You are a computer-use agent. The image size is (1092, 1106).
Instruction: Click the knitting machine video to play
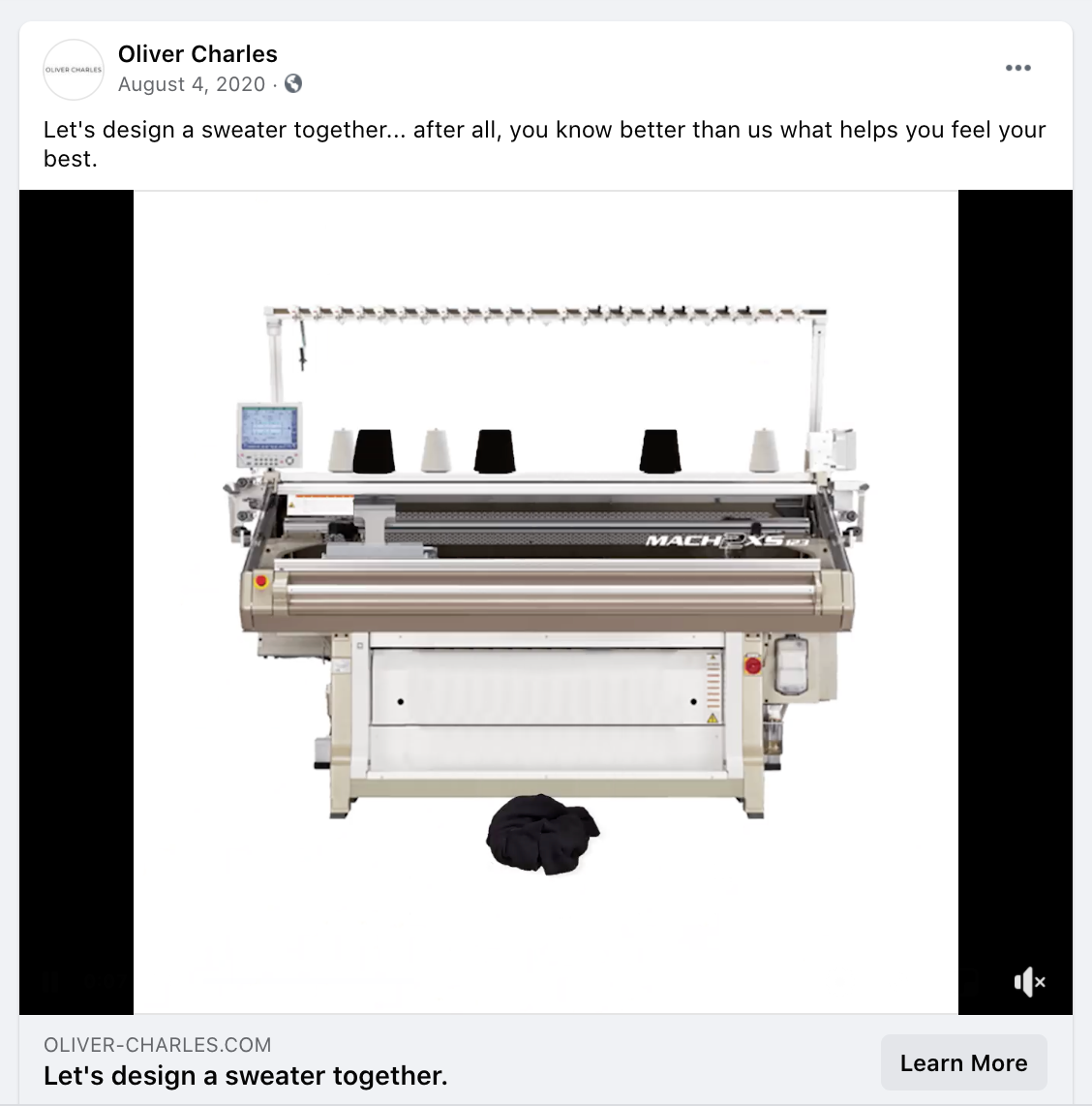546,601
